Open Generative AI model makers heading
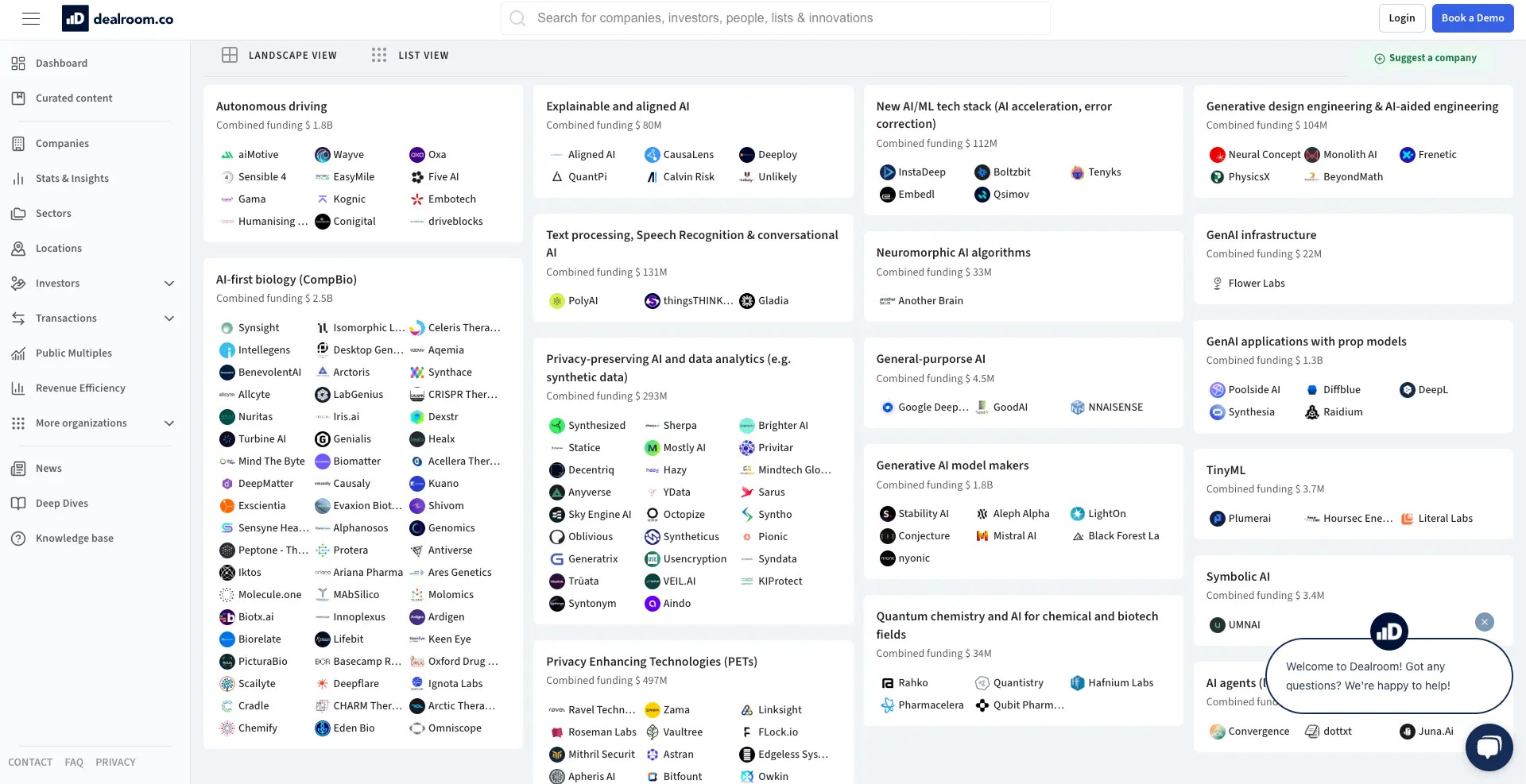Viewport: 1526px width, 784px height. 952,465
